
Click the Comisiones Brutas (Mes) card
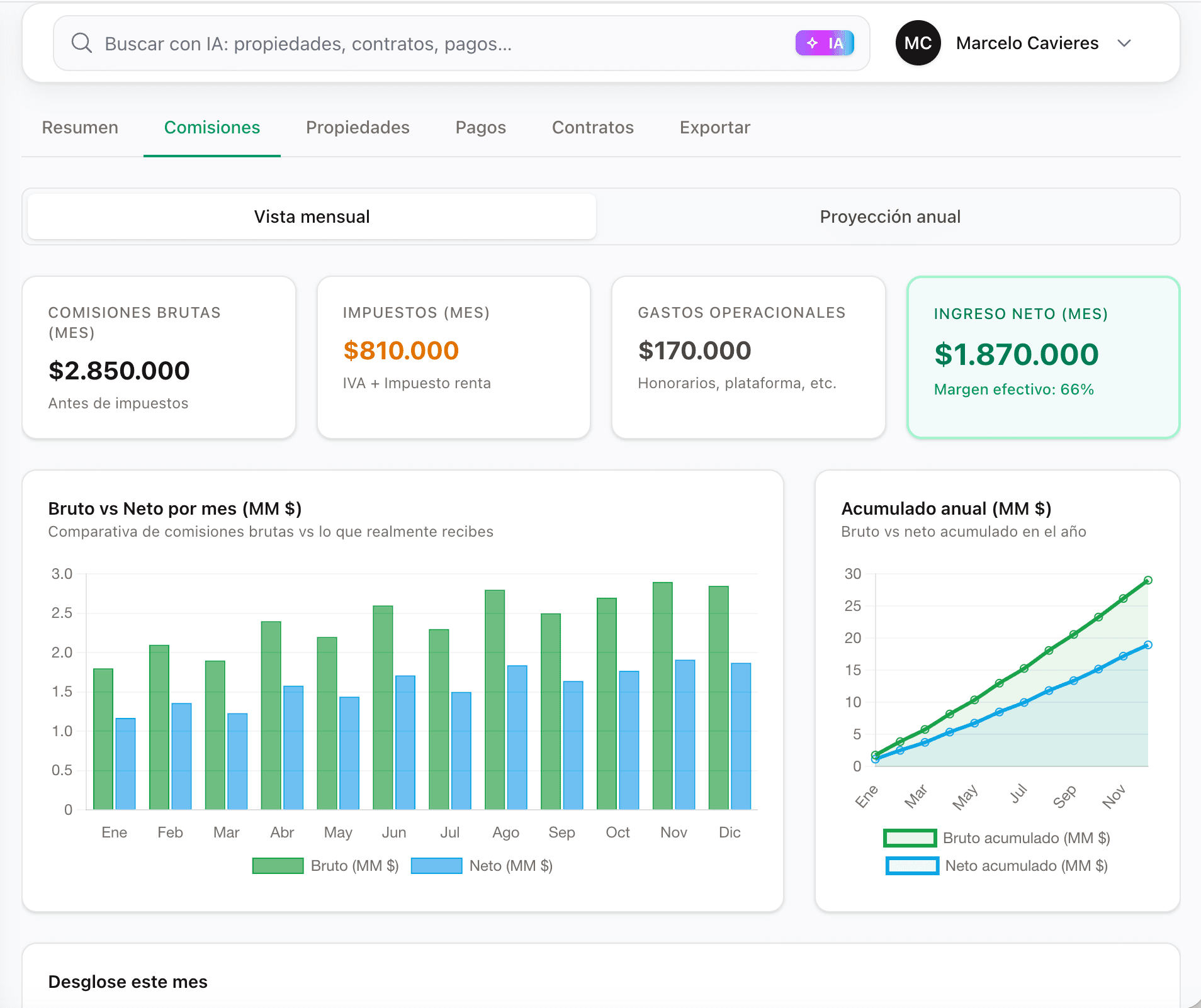(159, 357)
